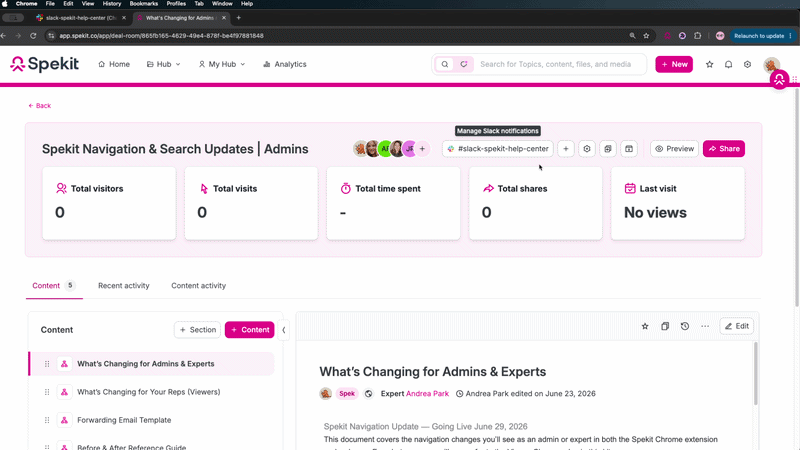Screen dimensions: 800x450
Task: Focus the Search for Topics input
Action: pyautogui.click(x=555, y=64)
